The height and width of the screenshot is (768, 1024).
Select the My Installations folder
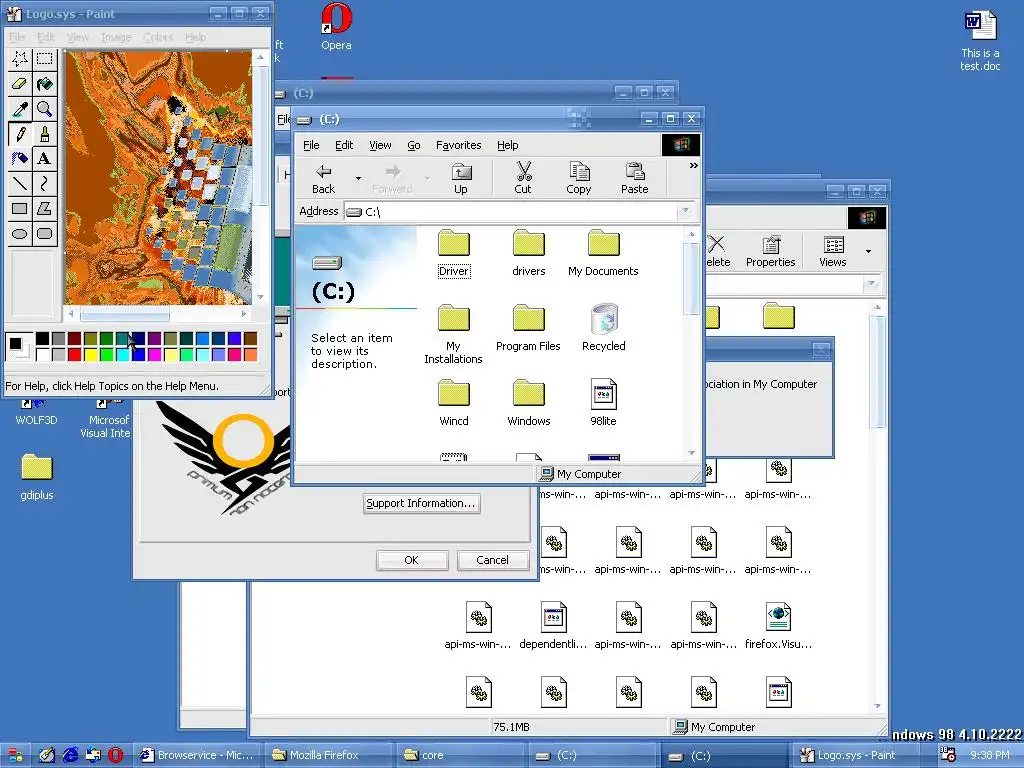tap(453, 334)
